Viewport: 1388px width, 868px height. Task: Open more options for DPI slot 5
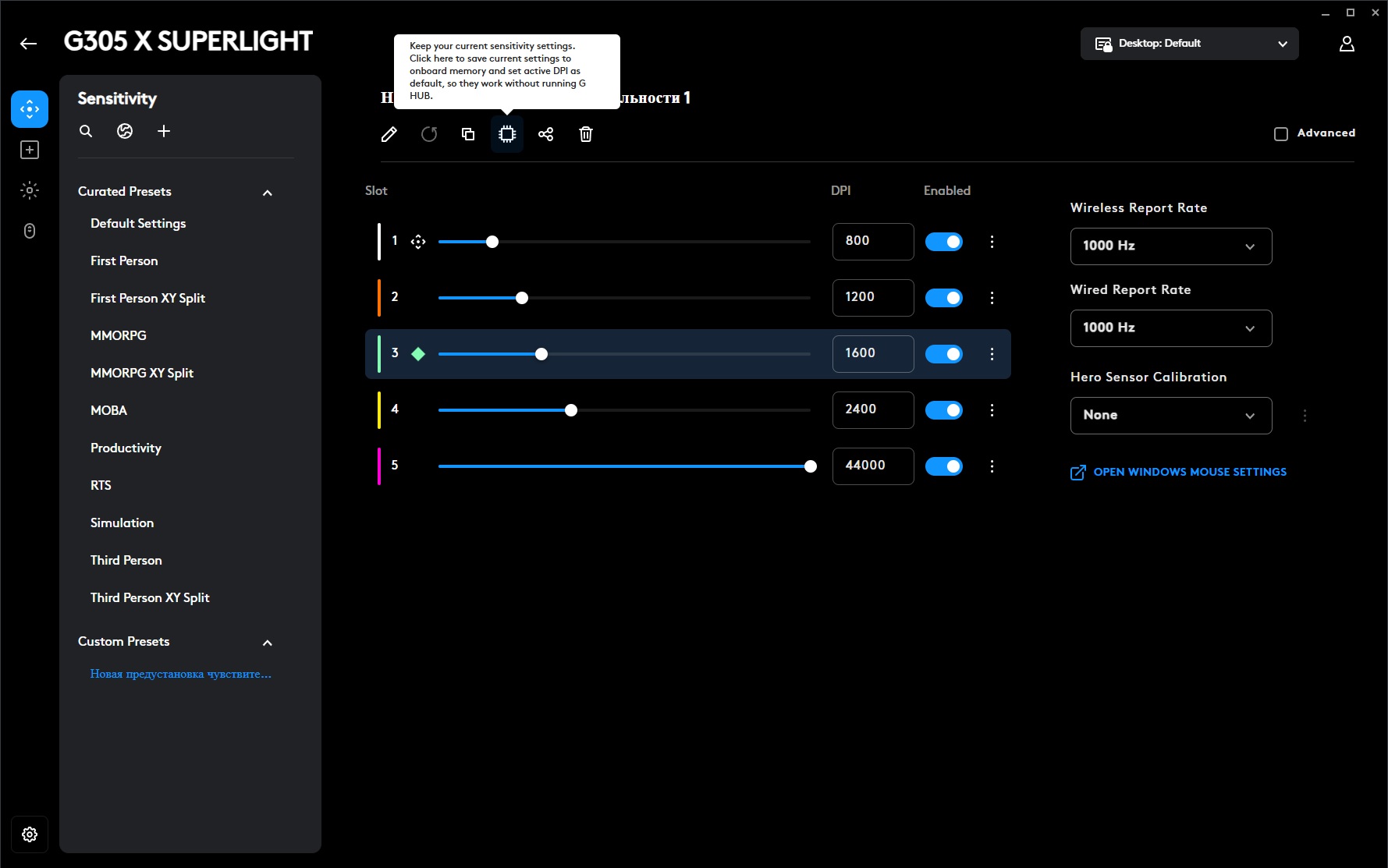point(992,466)
